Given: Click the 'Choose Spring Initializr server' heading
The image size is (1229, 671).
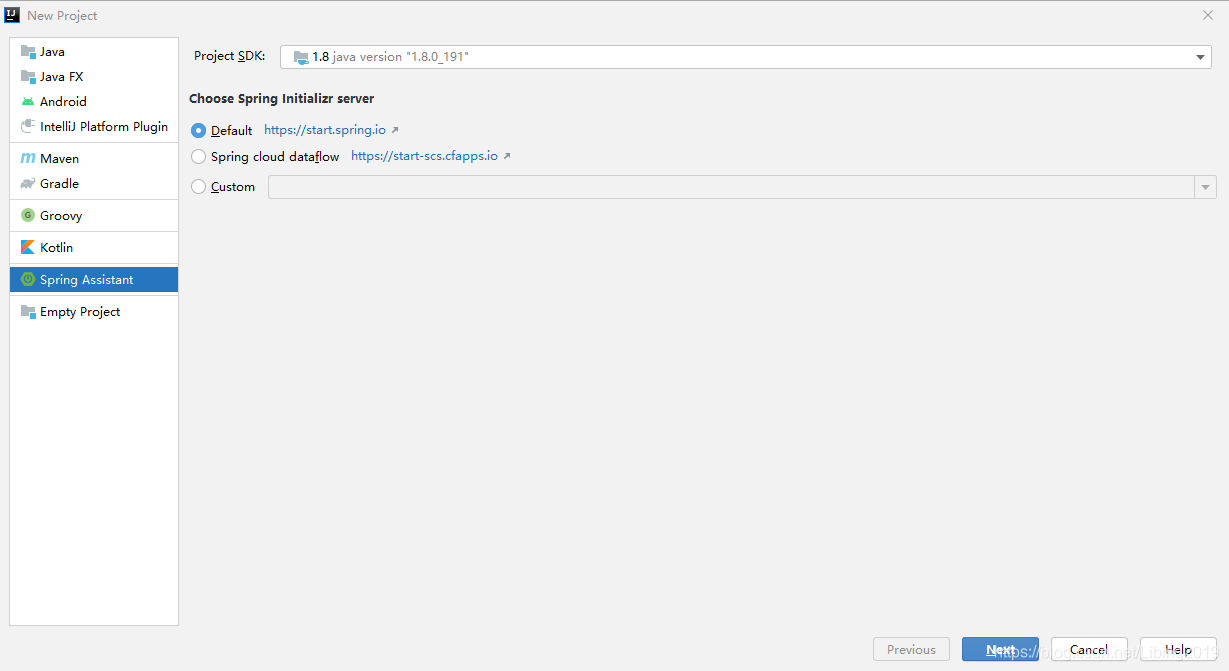Looking at the screenshot, I should (282, 99).
